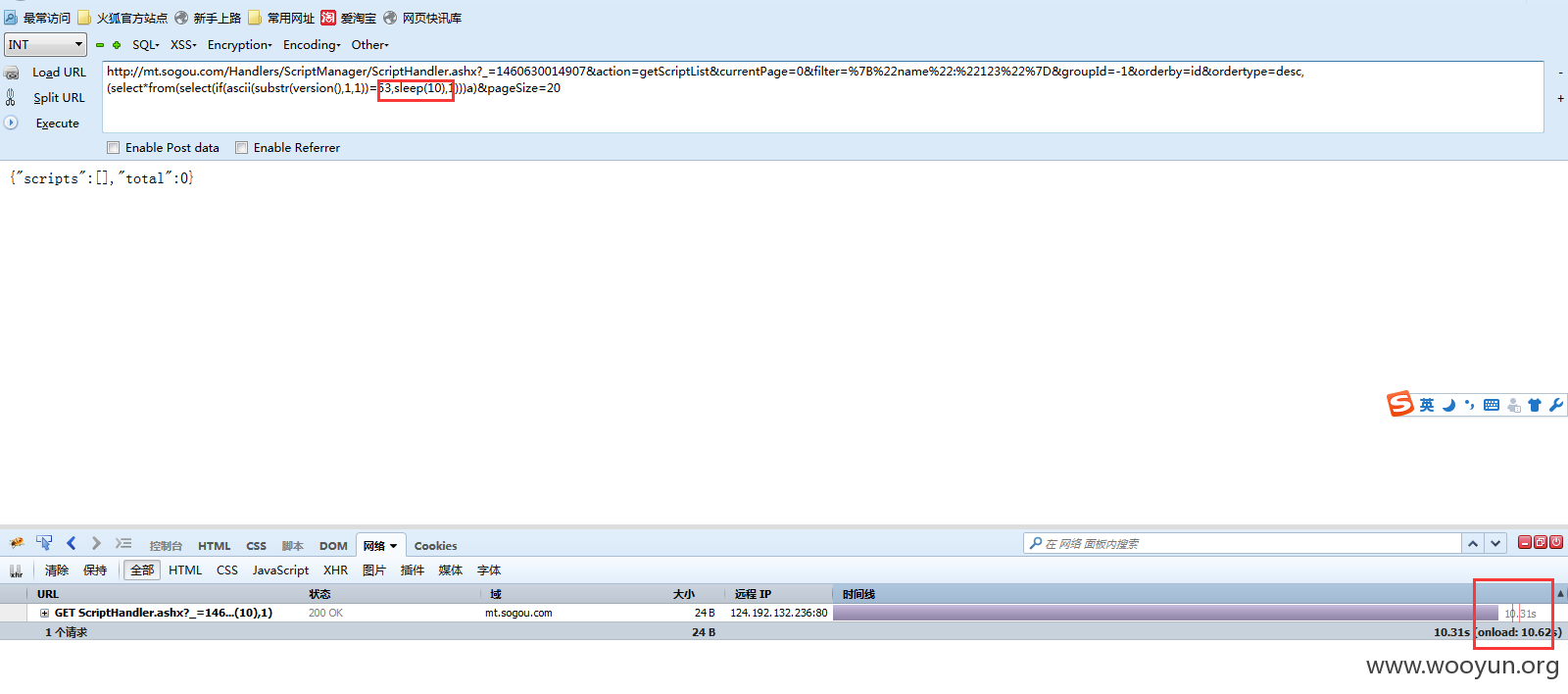Click the 保持 persist button
The width and height of the screenshot is (1568, 694).
pos(95,570)
